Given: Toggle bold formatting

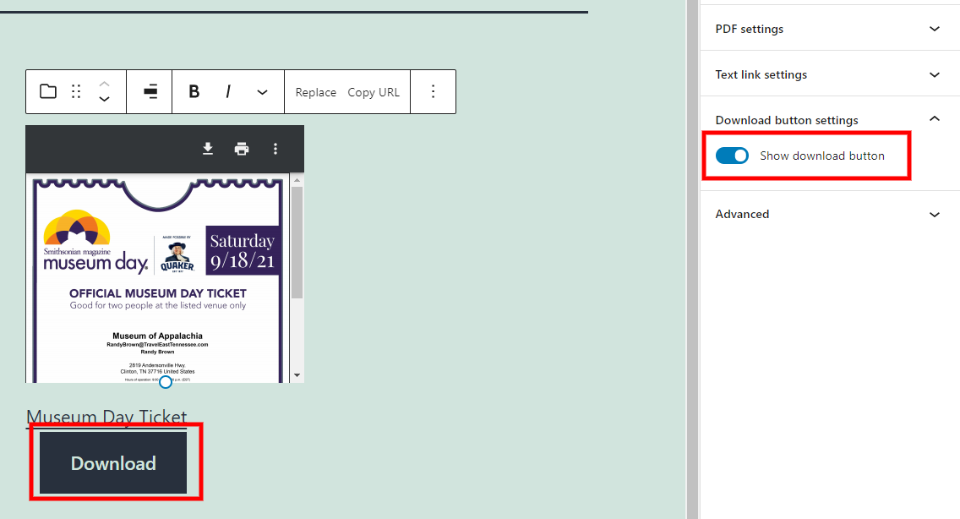Looking at the screenshot, I should coord(194,92).
